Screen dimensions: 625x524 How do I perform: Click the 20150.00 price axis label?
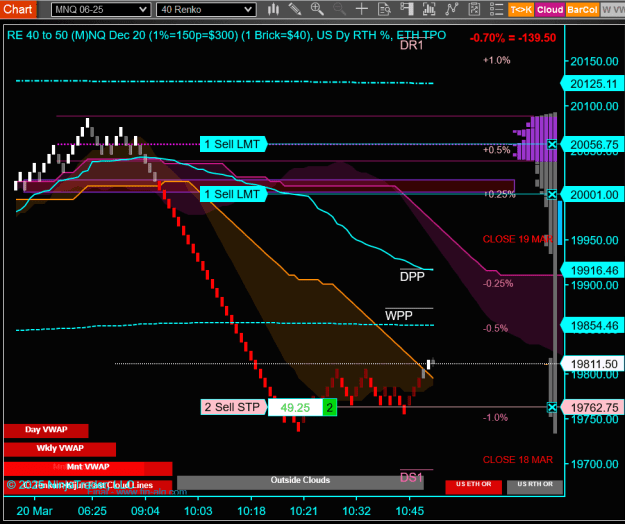pos(594,62)
